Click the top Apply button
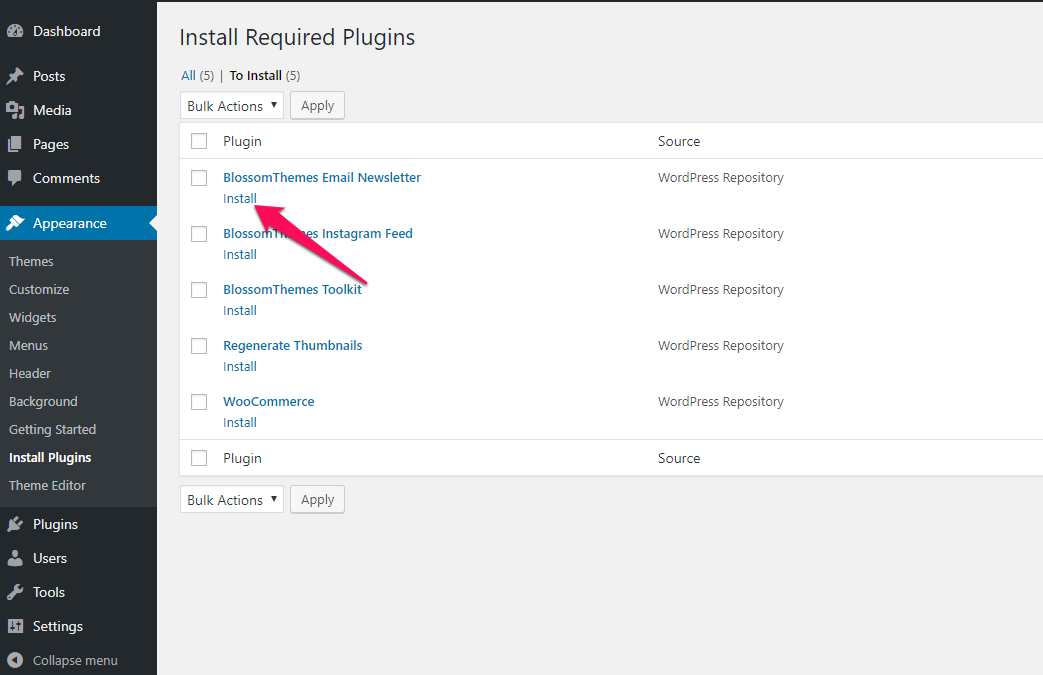Viewport: 1043px width, 675px height. (317, 106)
